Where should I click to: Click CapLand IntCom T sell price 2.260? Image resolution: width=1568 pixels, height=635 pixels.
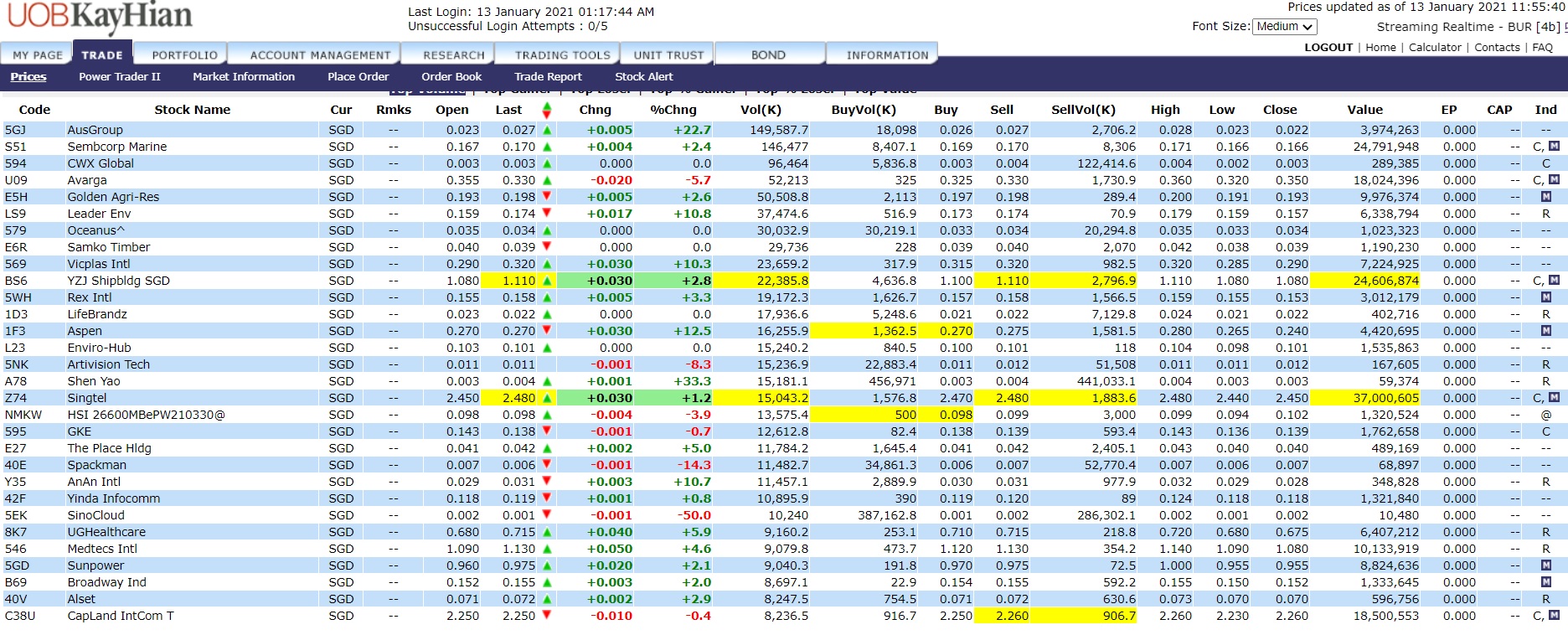[1012, 616]
